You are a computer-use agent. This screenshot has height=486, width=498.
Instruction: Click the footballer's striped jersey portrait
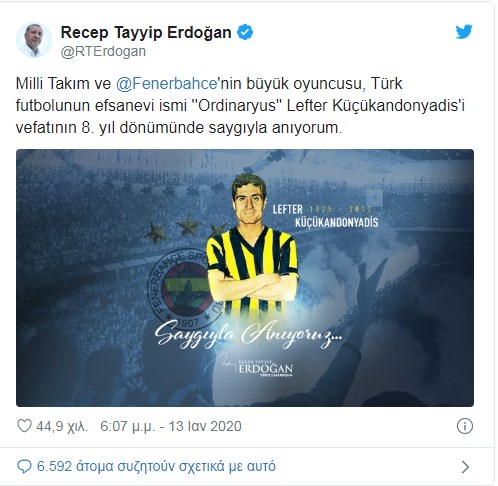[x=252, y=245]
